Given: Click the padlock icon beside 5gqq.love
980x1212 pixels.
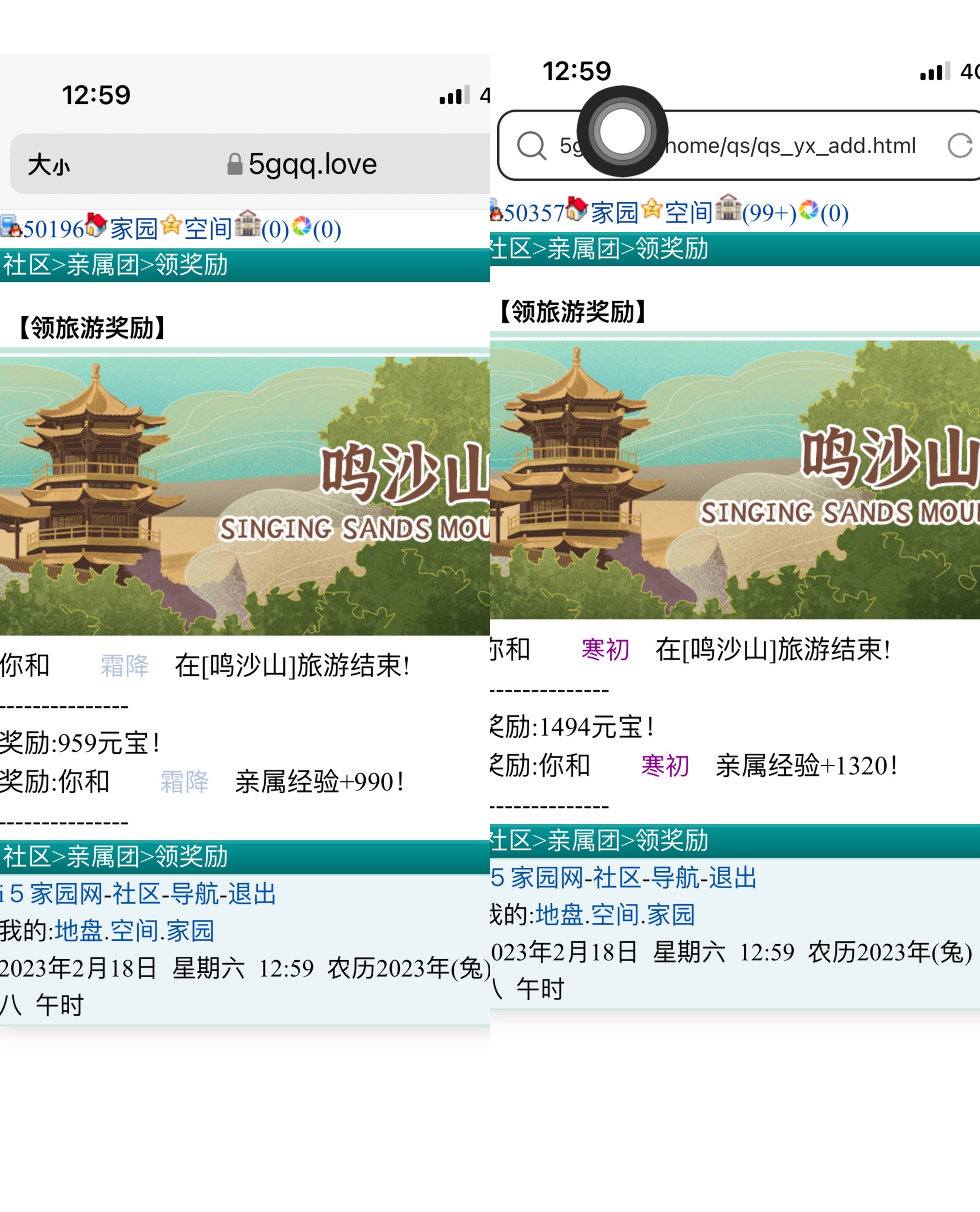Looking at the screenshot, I should click(x=234, y=164).
